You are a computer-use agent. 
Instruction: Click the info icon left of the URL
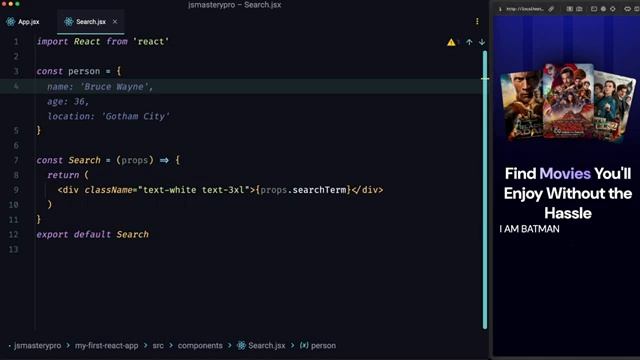(x=500, y=9)
